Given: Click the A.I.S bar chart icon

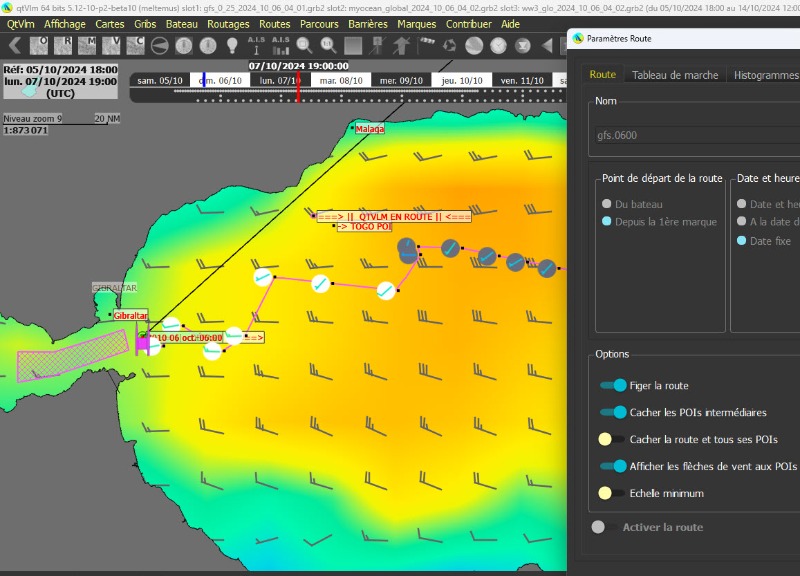Looking at the screenshot, I should click(x=280, y=46).
